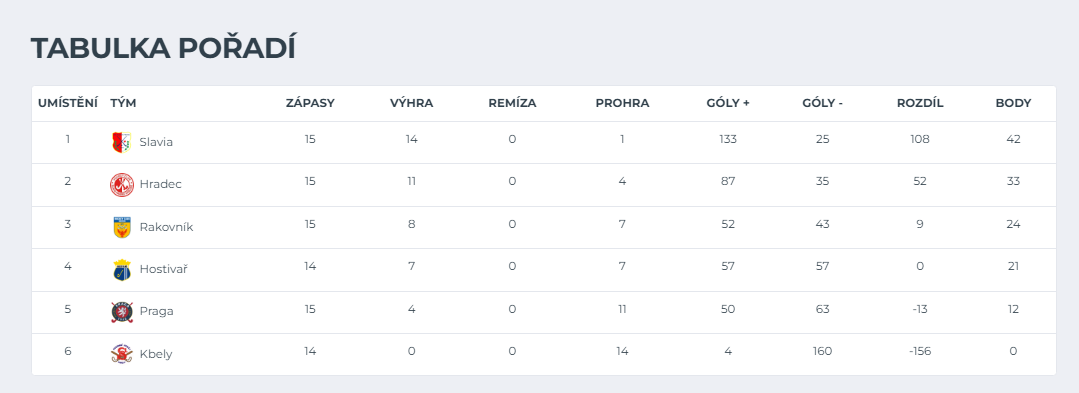Click the UMÍSTĚNÍ column header
The width and height of the screenshot is (1079, 393).
[67, 104]
